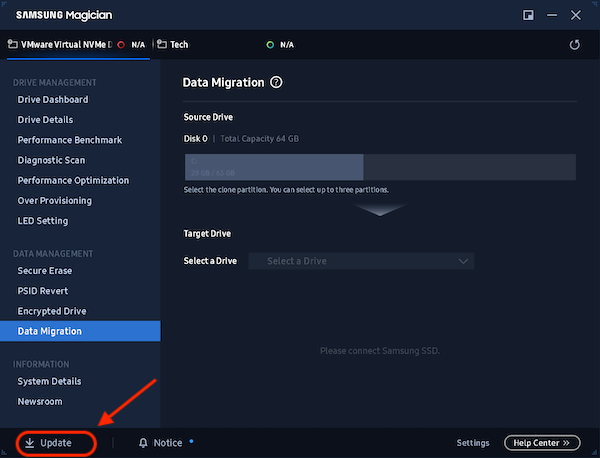This screenshot has width=600, height=458.
Task: Click the Please connect Samsung SSD message
Action: point(380,351)
